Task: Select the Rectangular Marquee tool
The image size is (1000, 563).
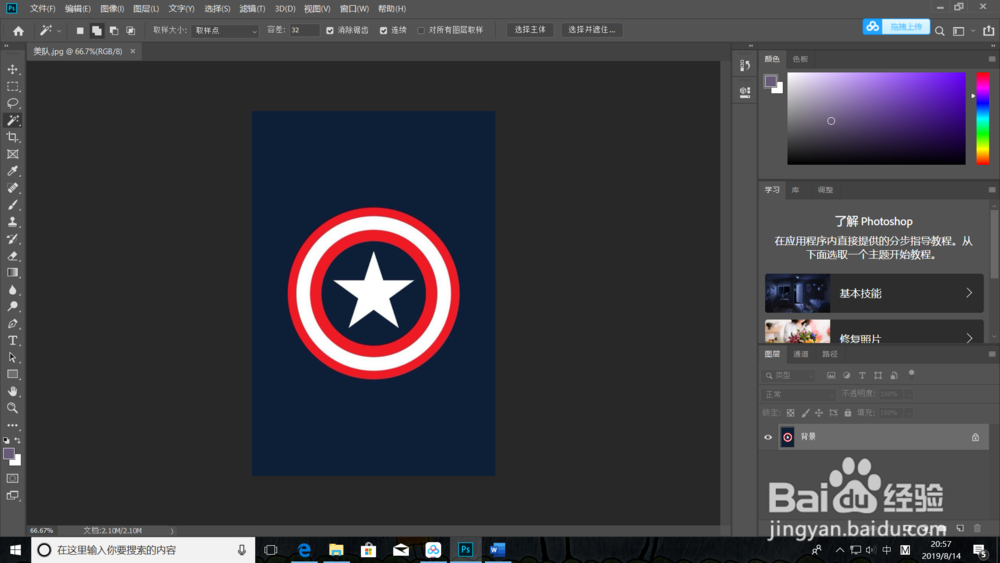Action: [12, 86]
